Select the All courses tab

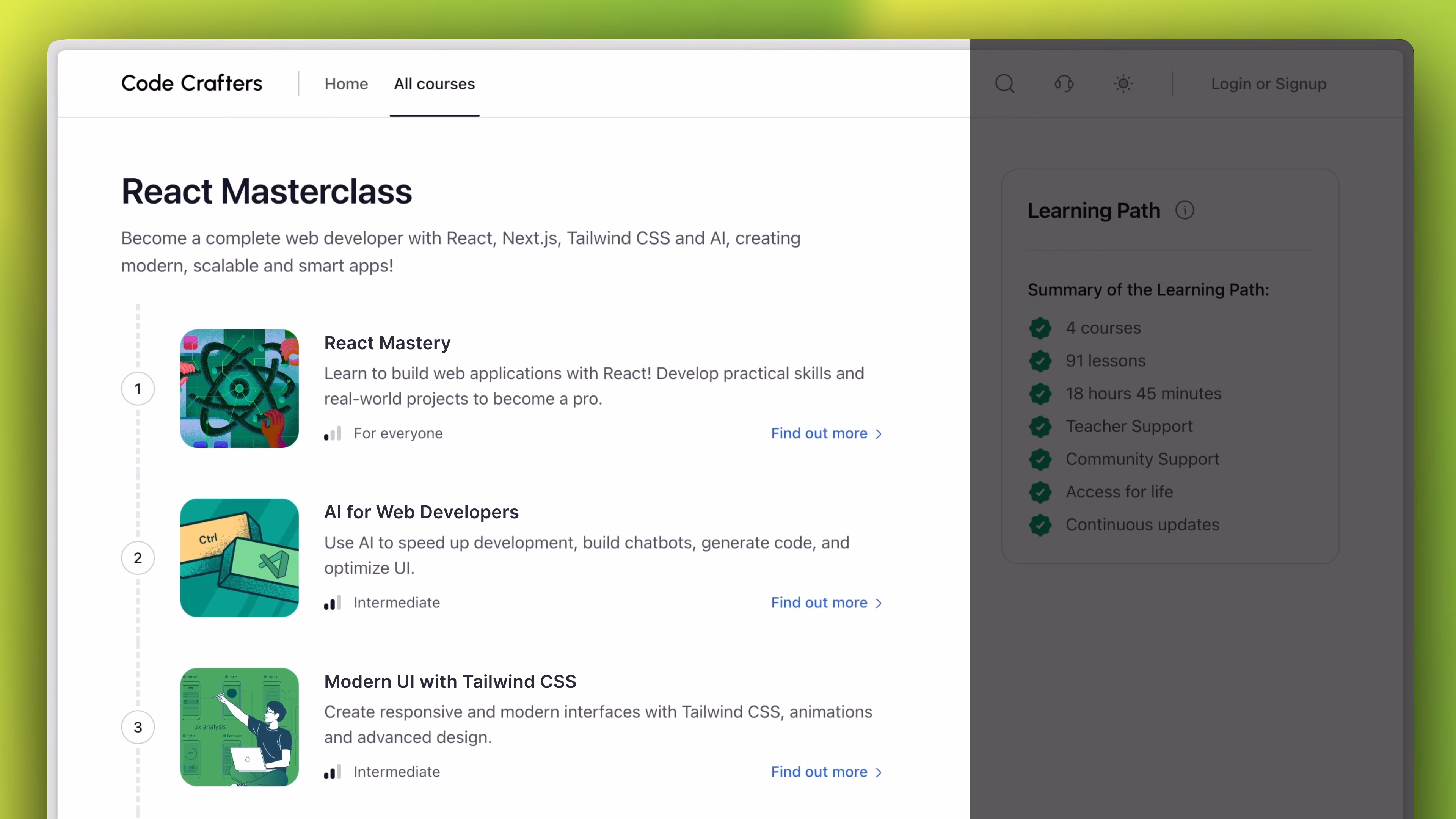click(x=434, y=84)
